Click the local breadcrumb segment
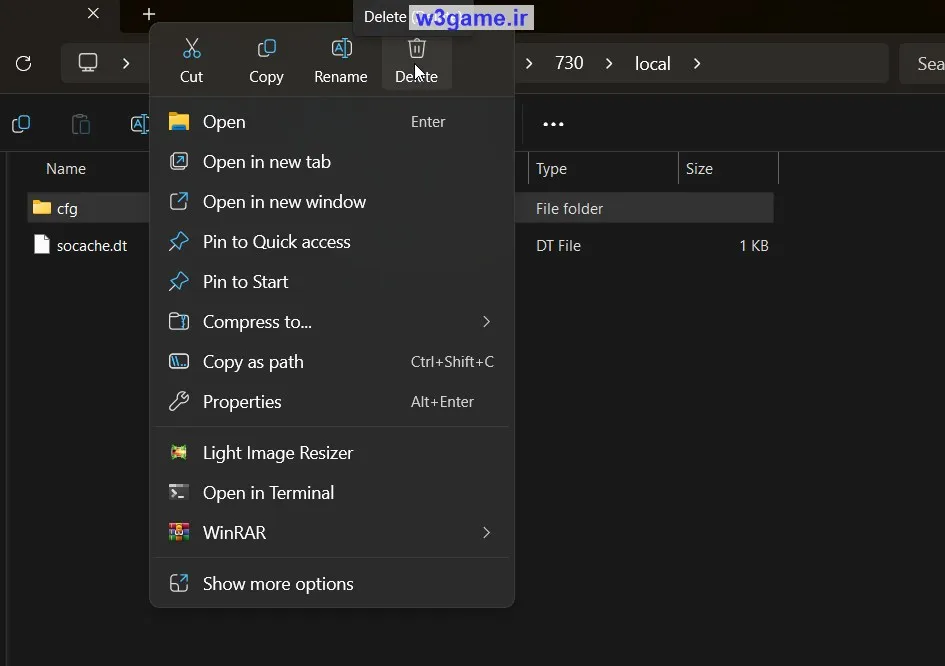Screen dimensions: 945x666 (652, 63)
